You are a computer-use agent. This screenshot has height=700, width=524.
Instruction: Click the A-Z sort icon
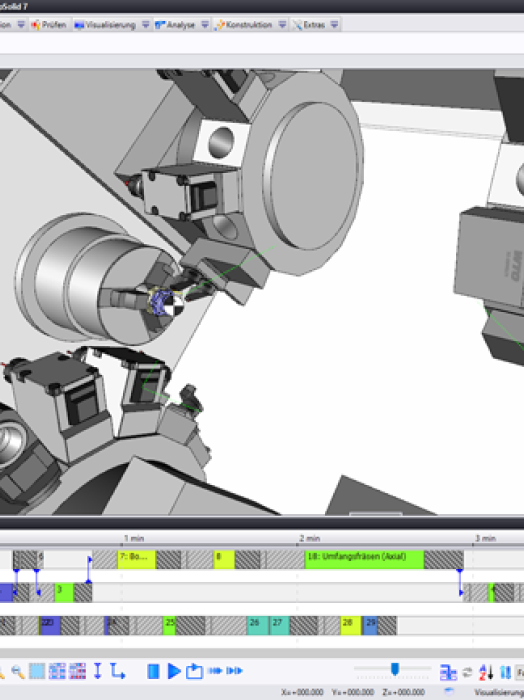point(486,672)
